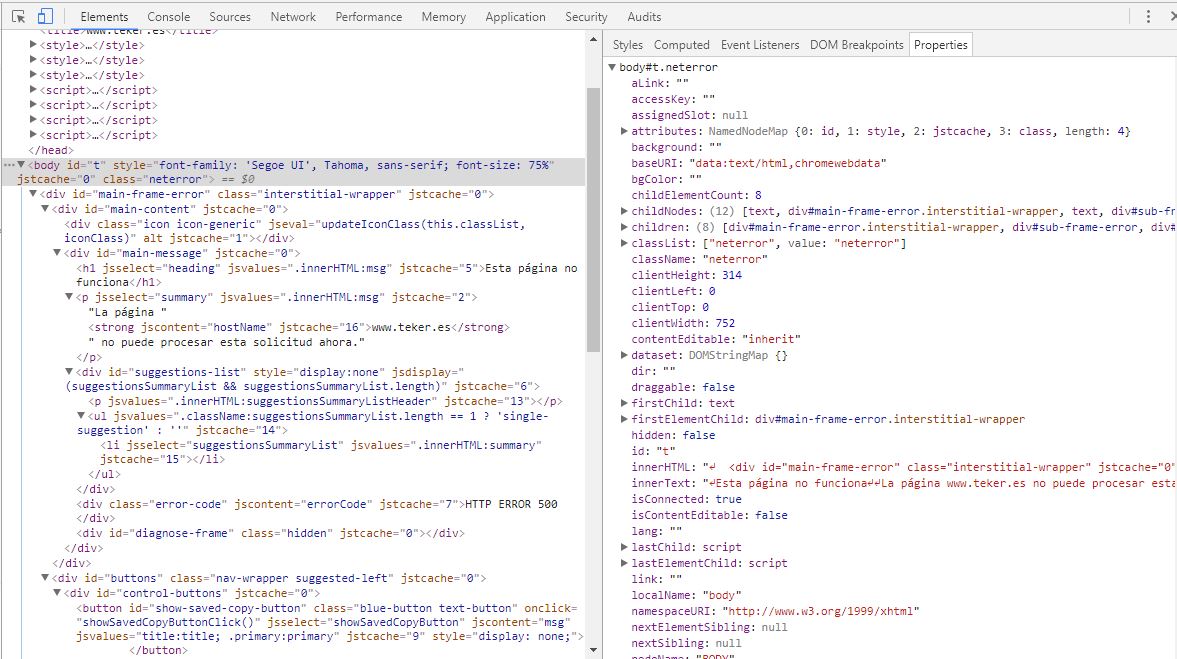This screenshot has width=1177, height=659.
Task: Show the Styles sidebar pane
Action: [x=628, y=45]
